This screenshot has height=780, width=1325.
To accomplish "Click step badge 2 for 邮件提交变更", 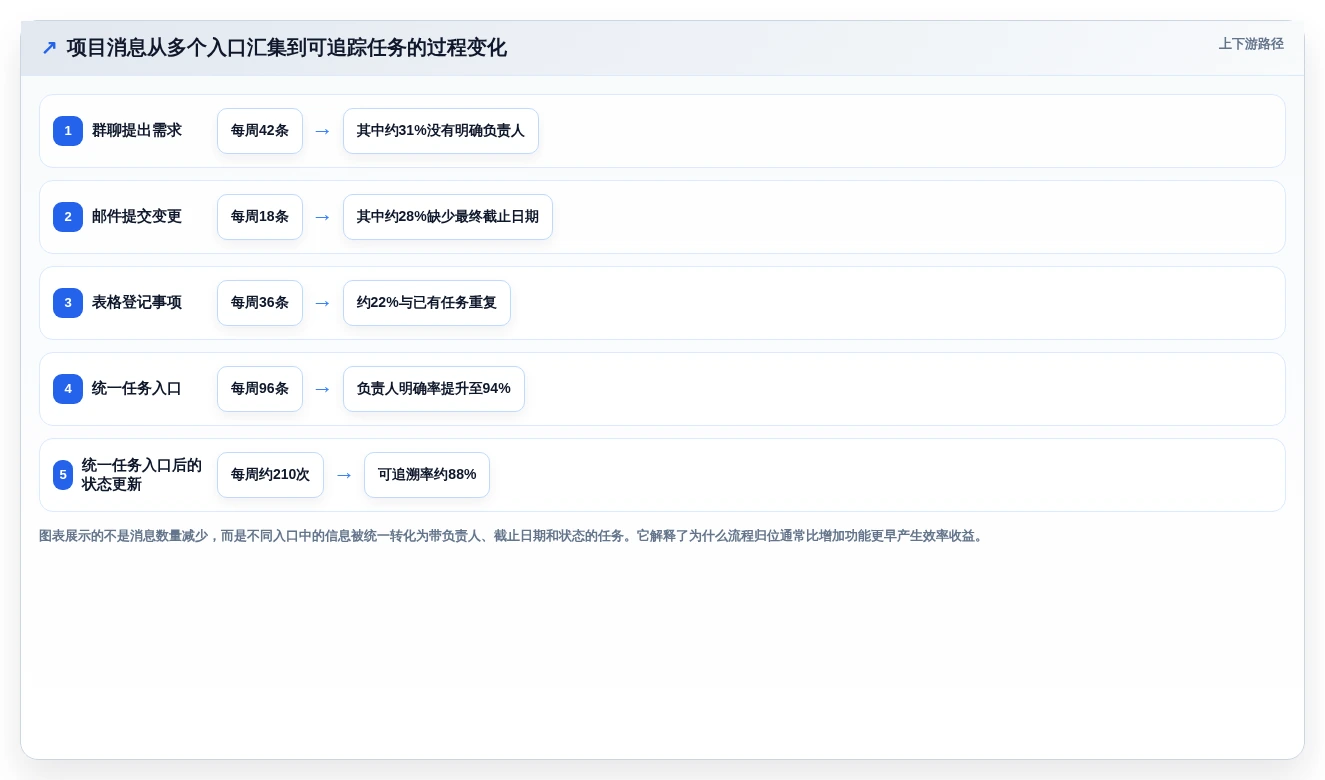I will tap(68, 217).
